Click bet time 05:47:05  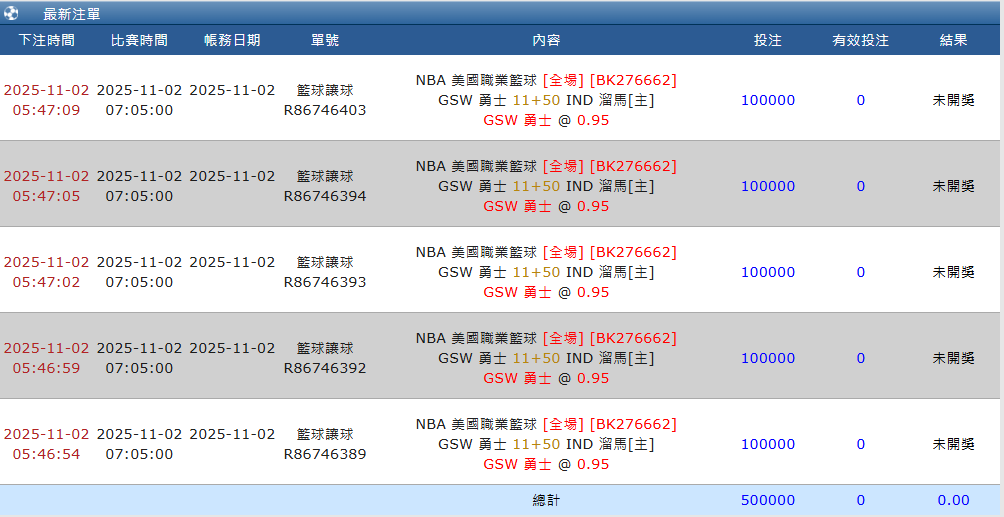point(46,196)
